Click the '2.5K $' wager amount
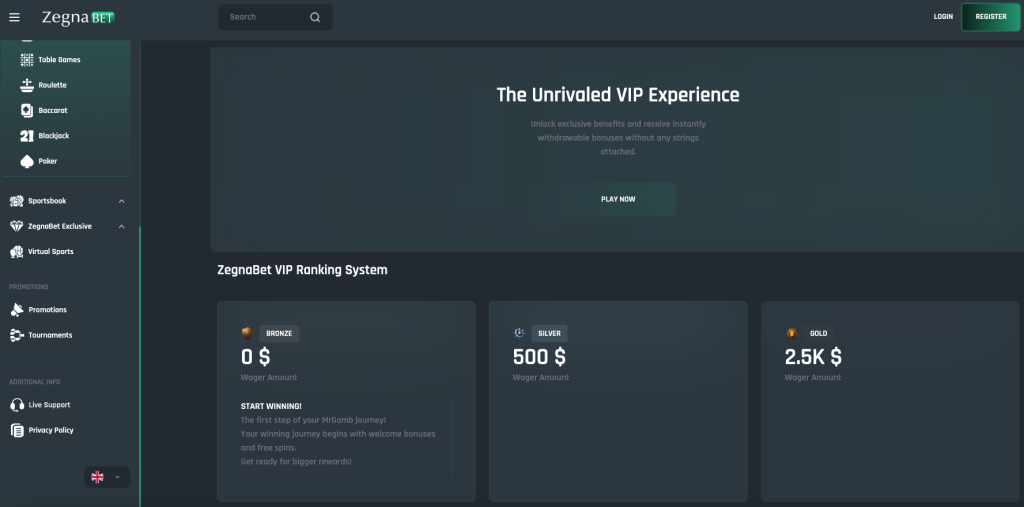Viewport: 1024px width, 507px height. [x=813, y=357]
